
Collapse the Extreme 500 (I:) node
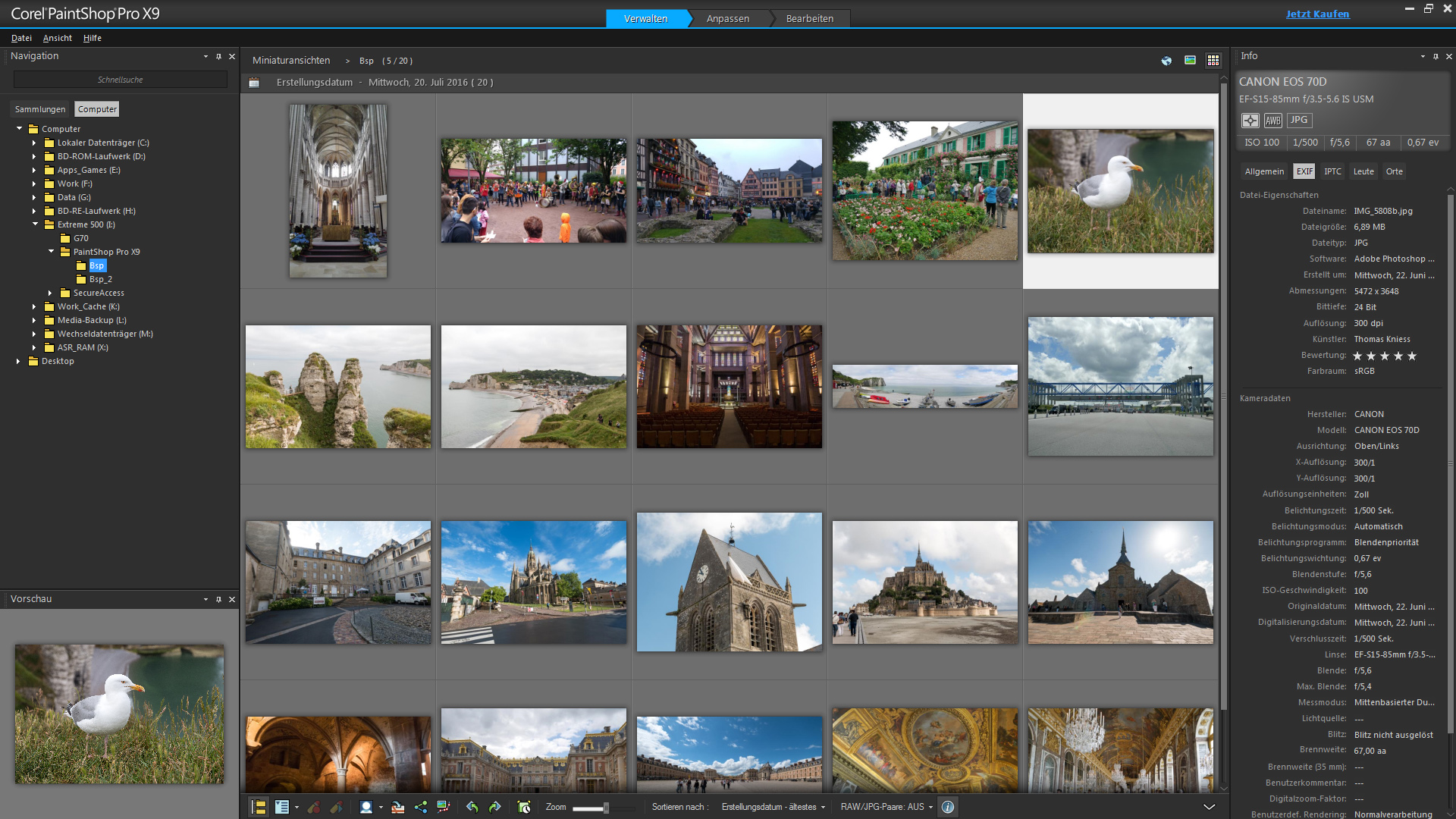coord(35,224)
